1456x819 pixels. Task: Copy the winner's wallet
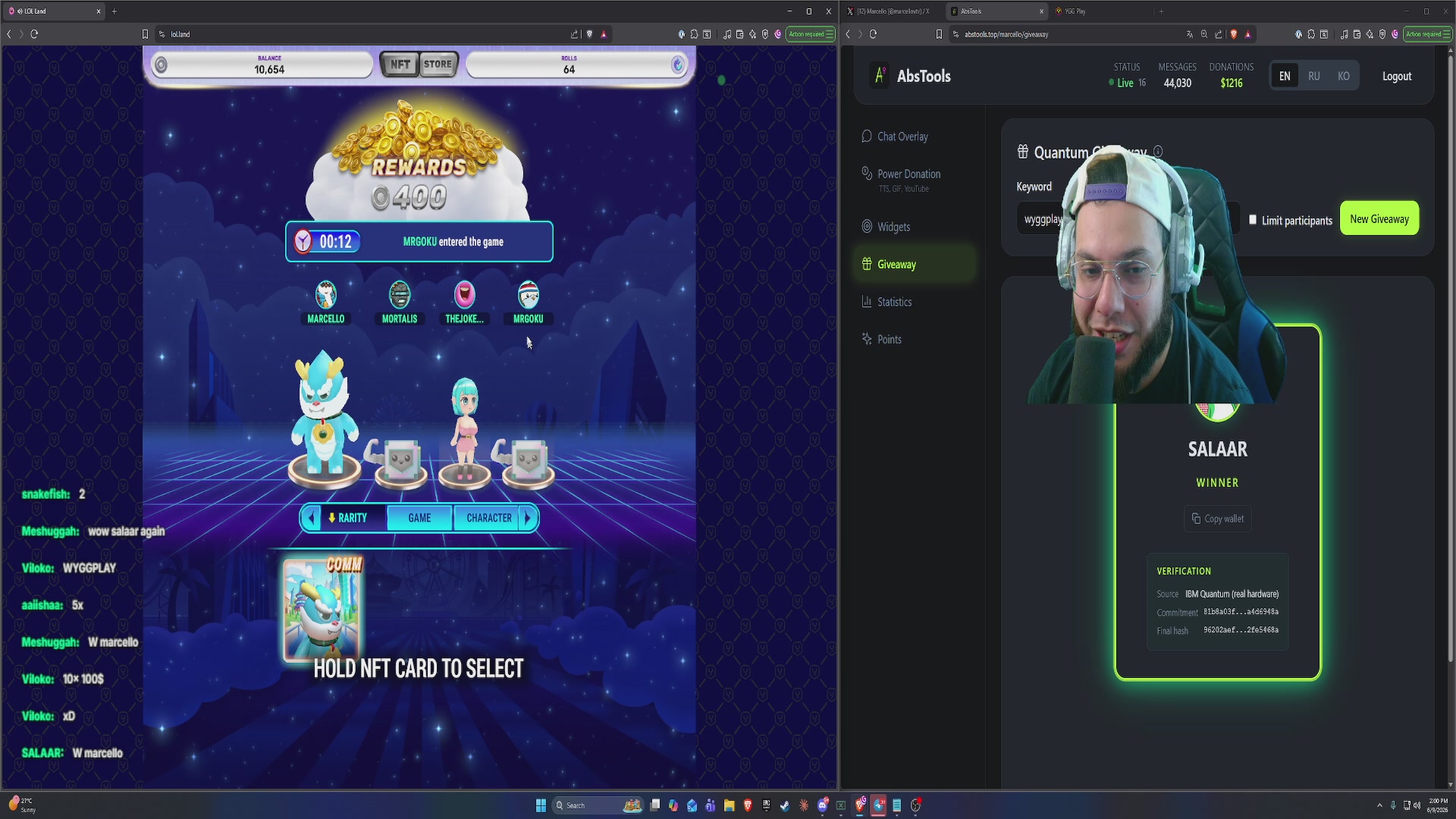click(x=1217, y=519)
